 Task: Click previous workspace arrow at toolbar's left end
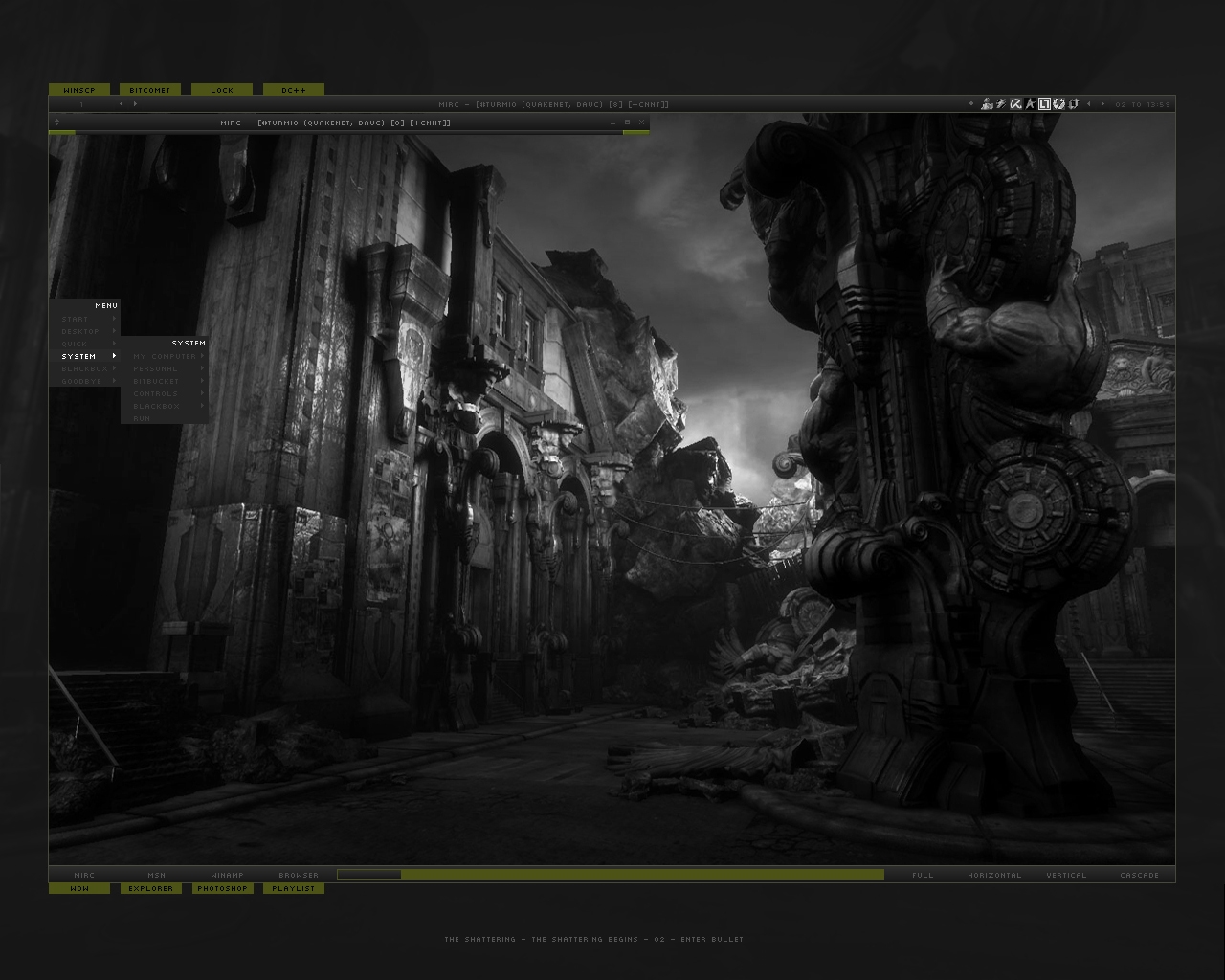[121, 104]
